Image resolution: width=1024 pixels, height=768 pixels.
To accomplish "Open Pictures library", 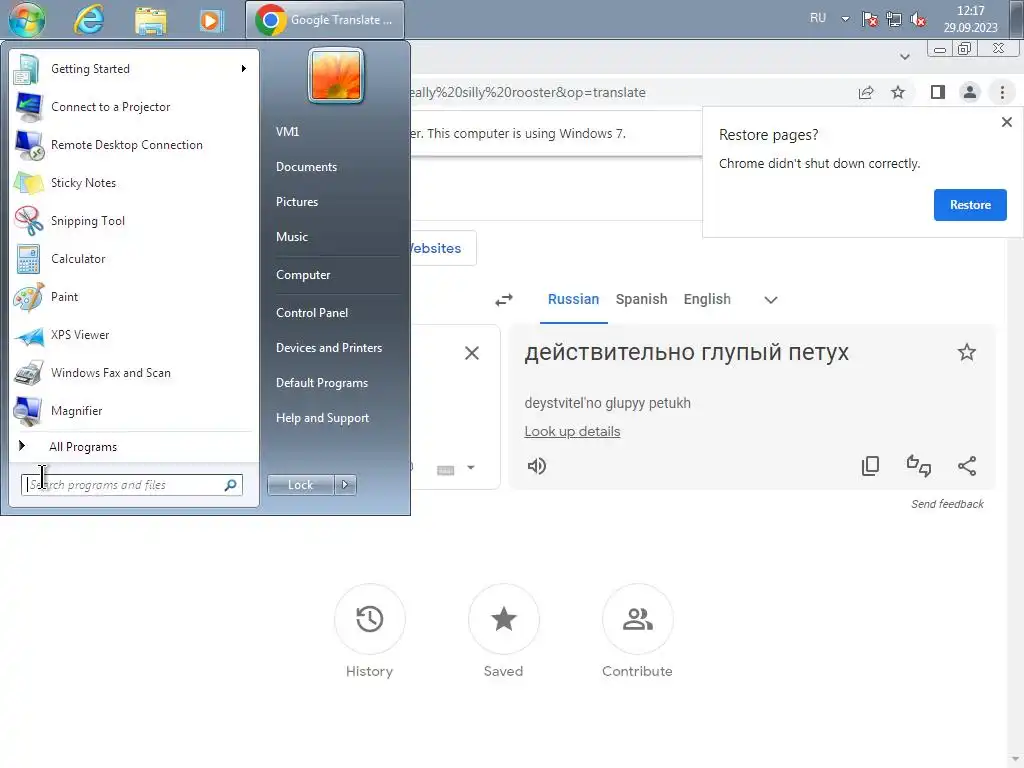I will [296, 202].
